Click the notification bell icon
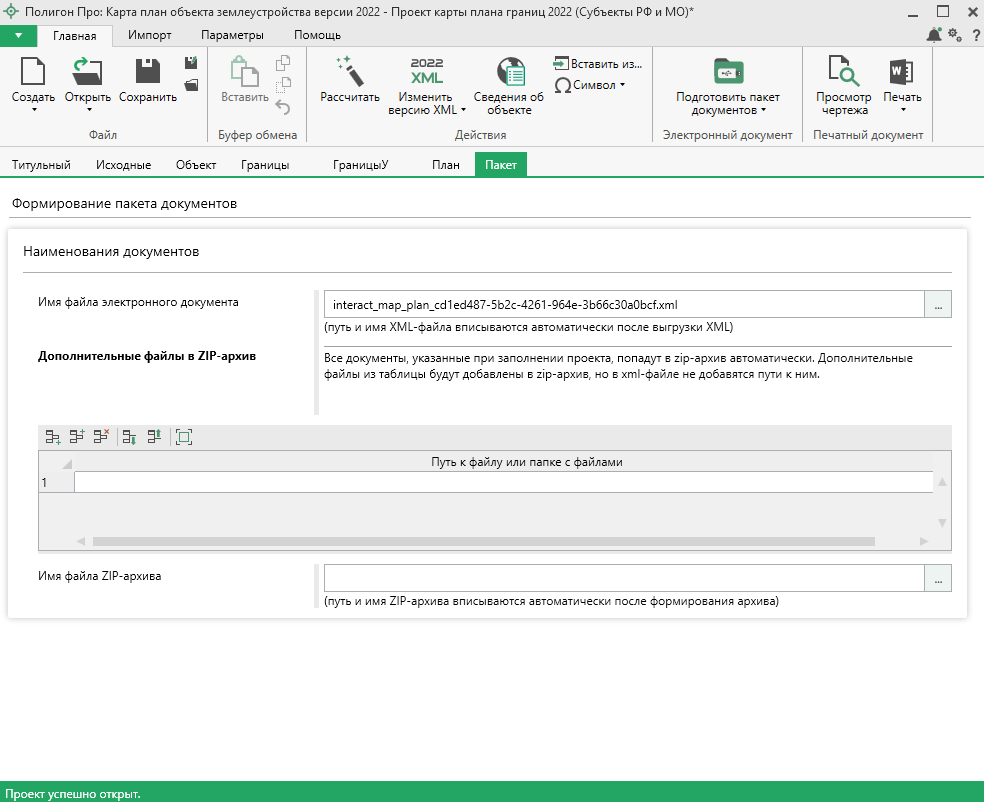This screenshot has height=802, width=984. pos(934,35)
